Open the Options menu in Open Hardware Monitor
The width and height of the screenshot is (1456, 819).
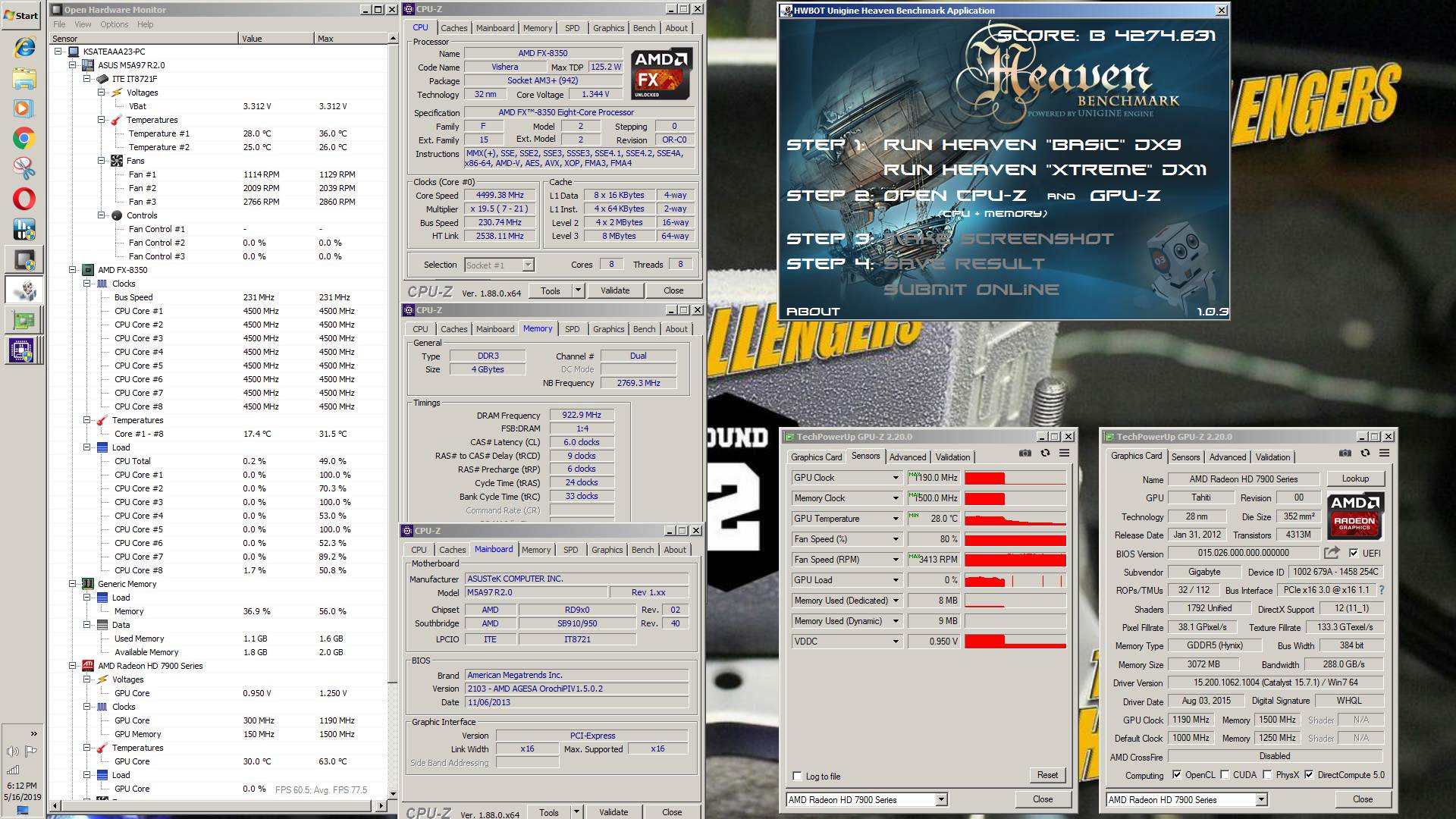115,24
